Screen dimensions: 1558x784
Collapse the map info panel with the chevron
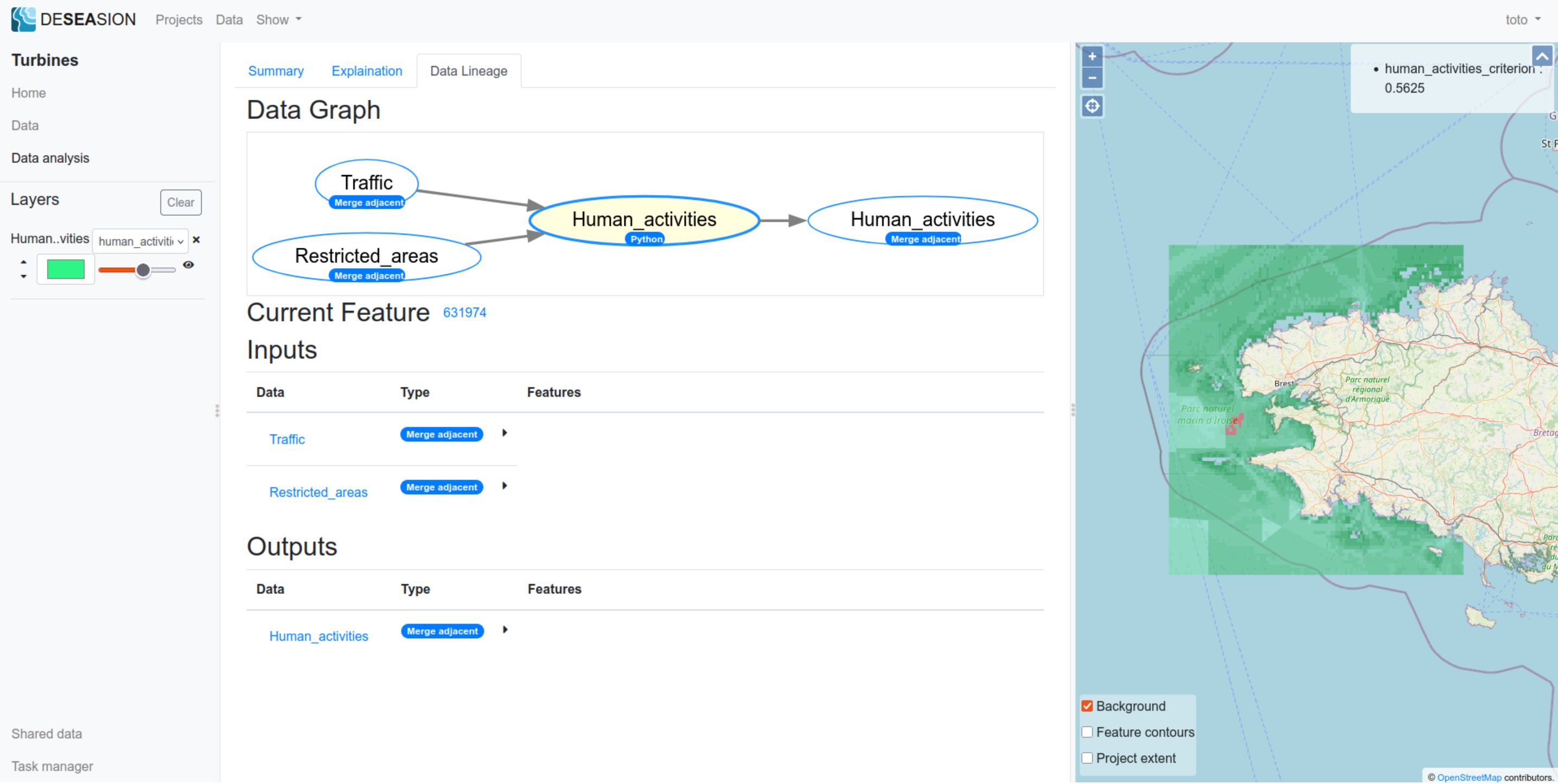pyautogui.click(x=1542, y=57)
